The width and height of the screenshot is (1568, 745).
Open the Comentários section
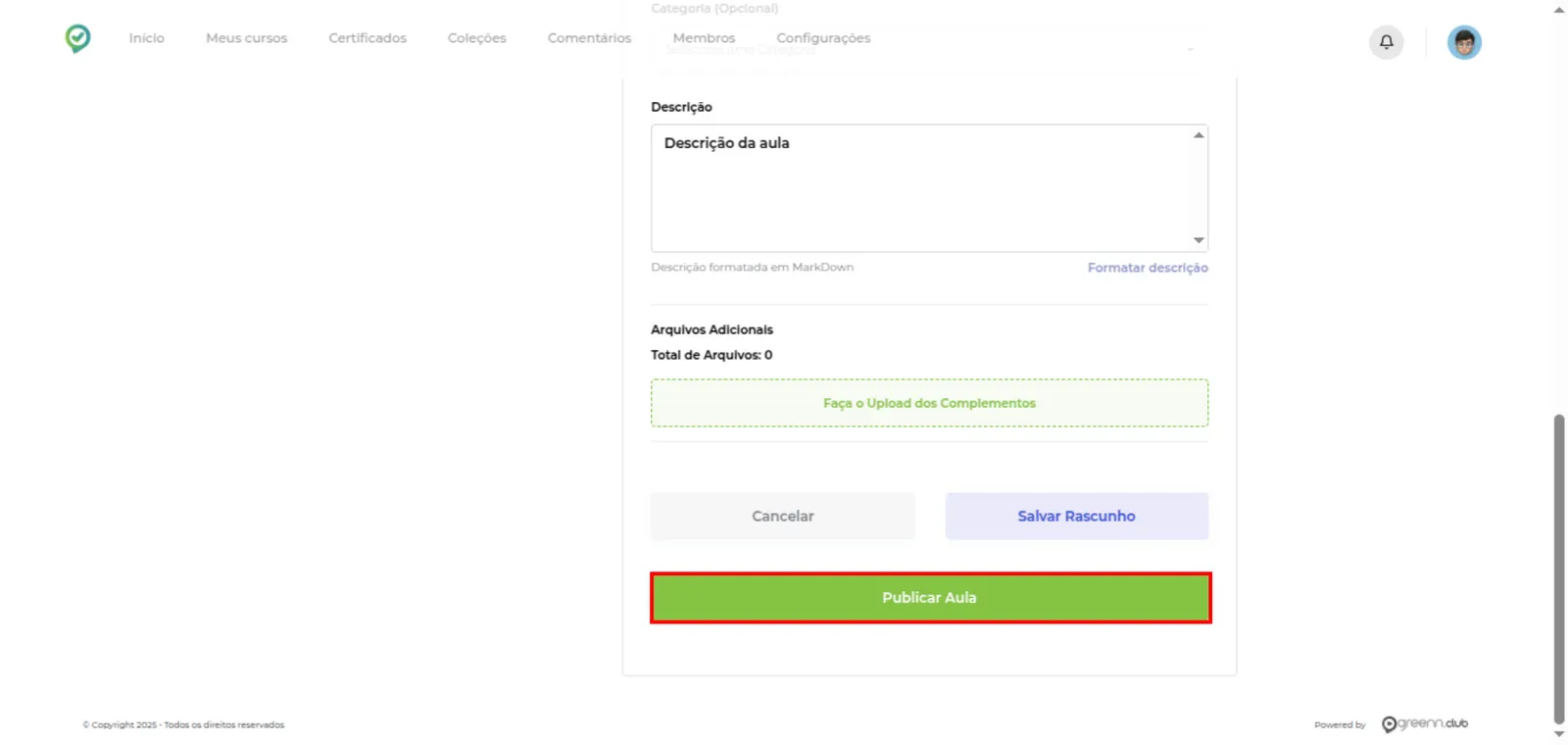tap(590, 38)
